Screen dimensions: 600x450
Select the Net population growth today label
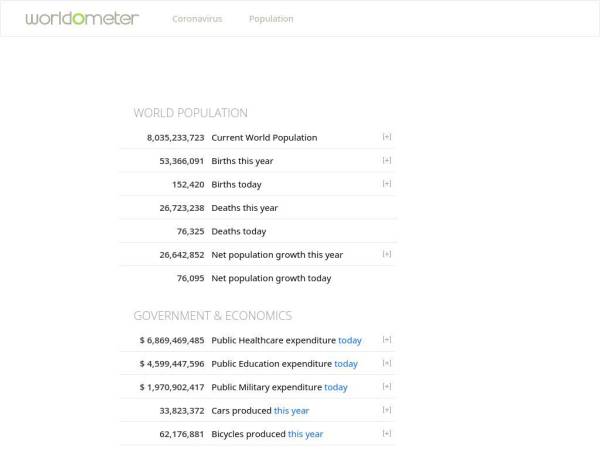click(x=271, y=278)
